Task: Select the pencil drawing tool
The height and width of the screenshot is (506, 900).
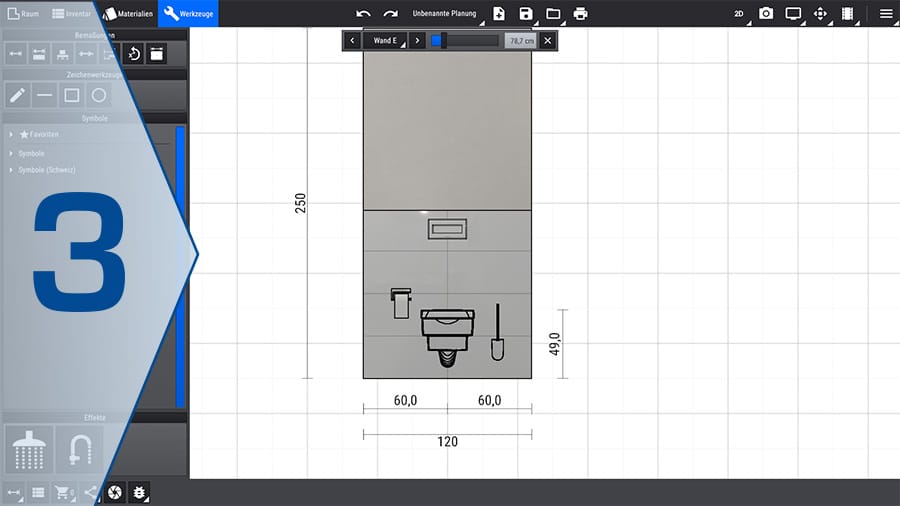Action: pyautogui.click(x=17, y=96)
